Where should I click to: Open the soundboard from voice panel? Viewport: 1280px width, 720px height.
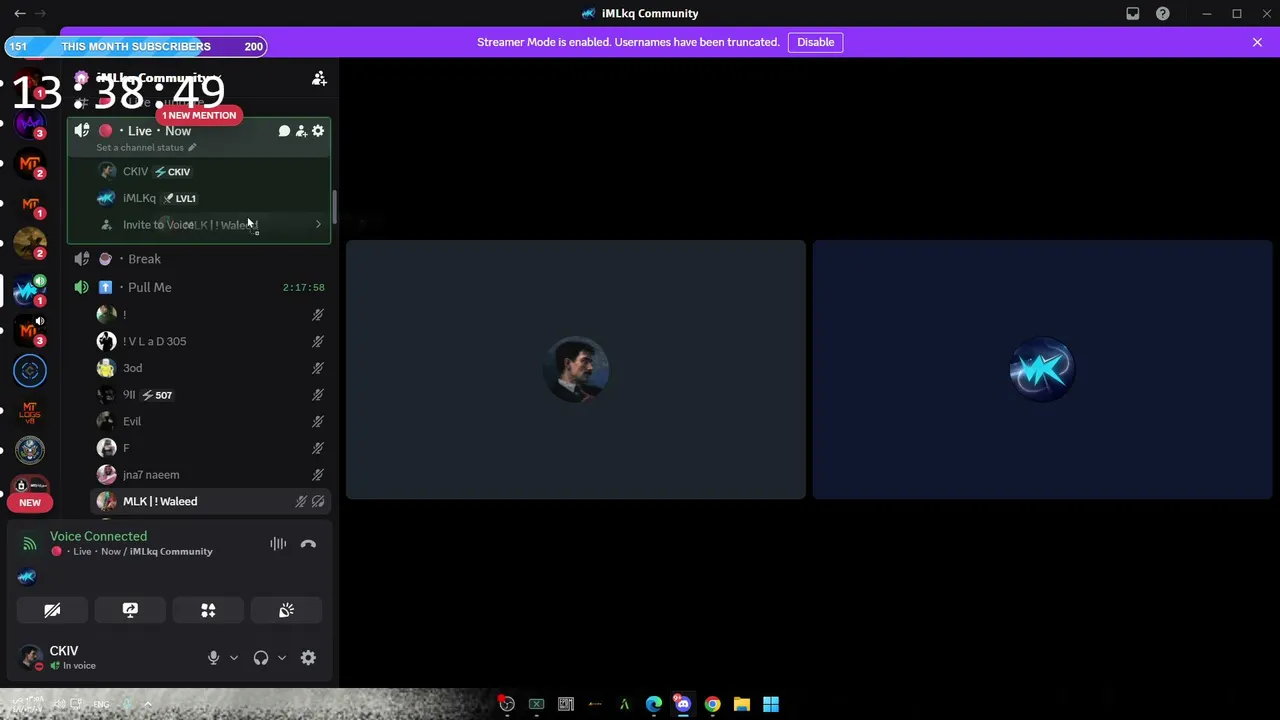pyautogui.click(x=286, y=610)
